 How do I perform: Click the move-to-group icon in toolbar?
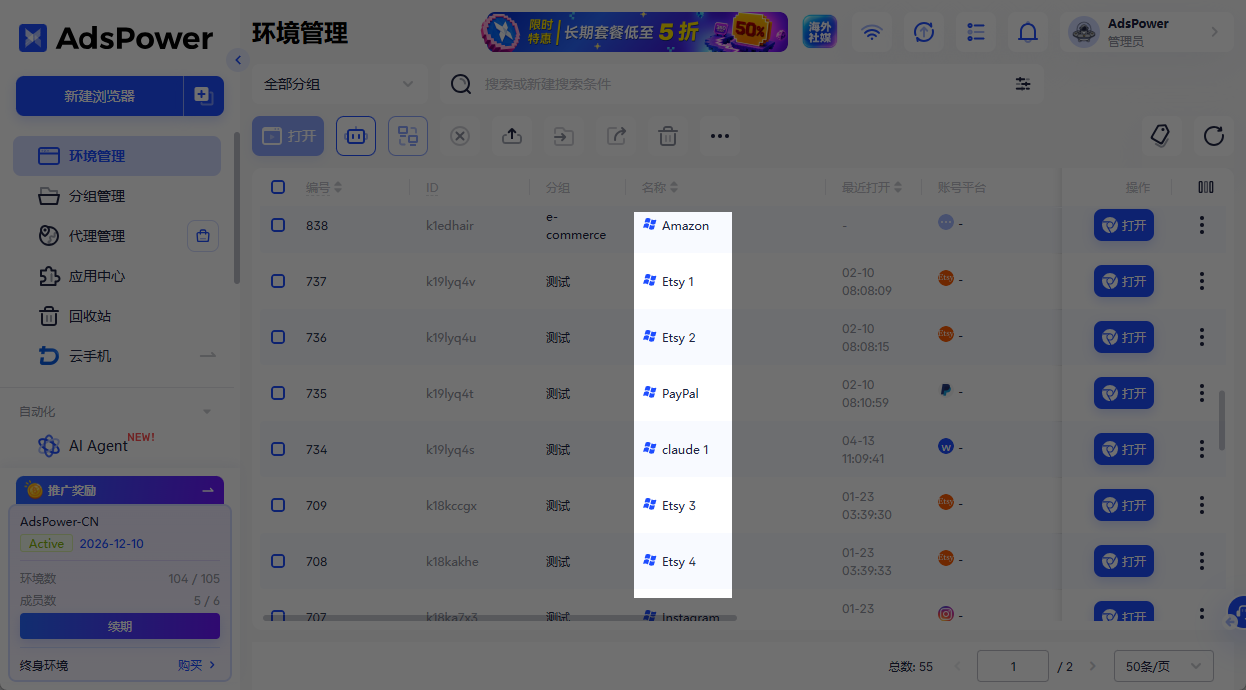[564, 136]
